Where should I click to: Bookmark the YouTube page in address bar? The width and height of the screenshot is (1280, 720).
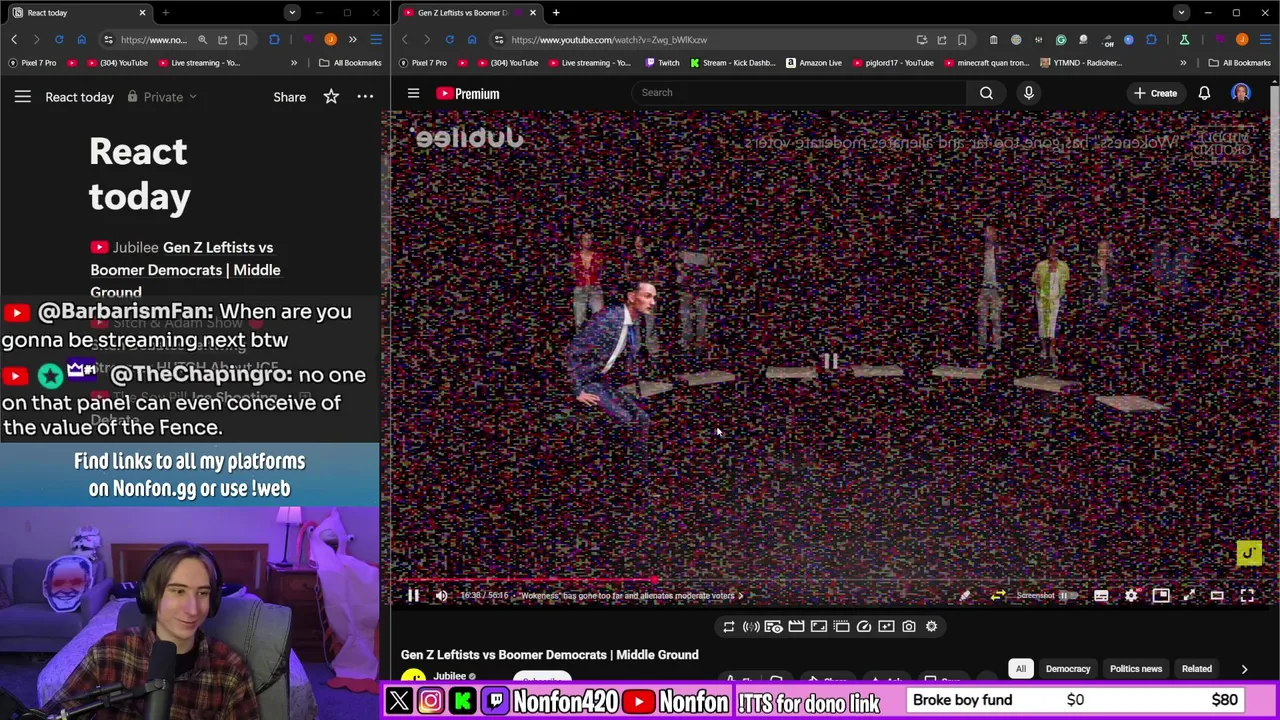coord(962,40)
